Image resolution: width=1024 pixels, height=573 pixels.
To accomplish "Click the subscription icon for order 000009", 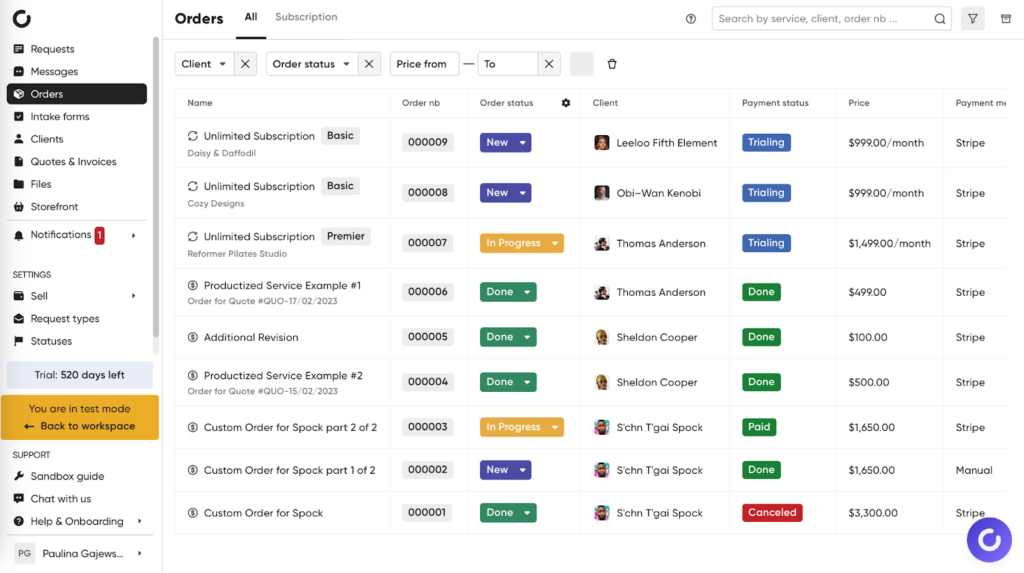I will tap(193, 136).
